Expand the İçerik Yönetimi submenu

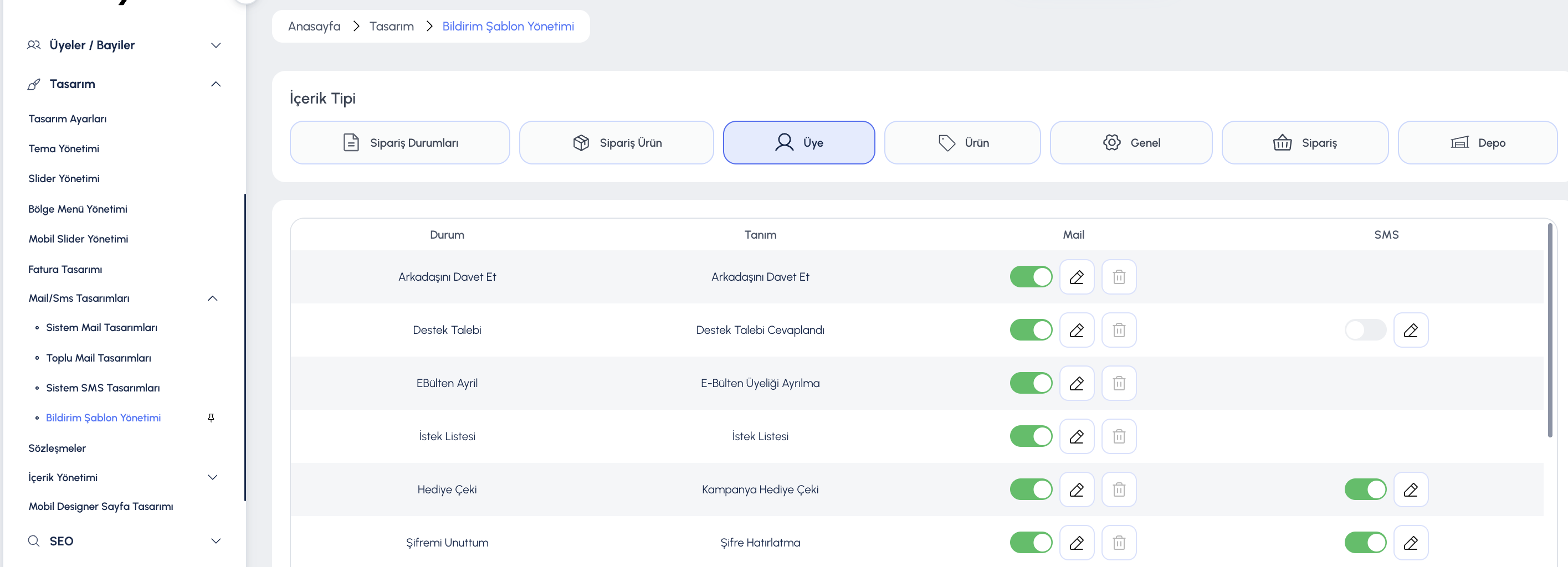212,477
